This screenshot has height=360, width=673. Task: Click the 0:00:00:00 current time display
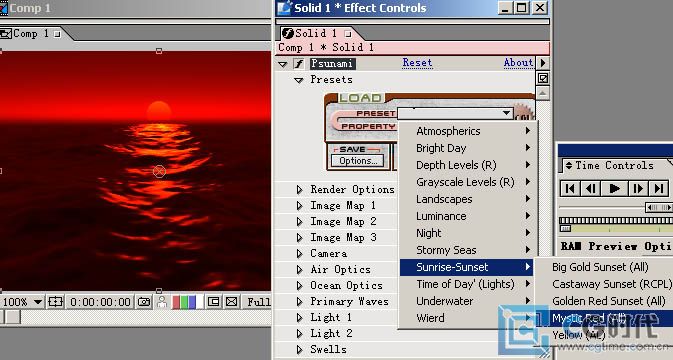tap(100, 302)
